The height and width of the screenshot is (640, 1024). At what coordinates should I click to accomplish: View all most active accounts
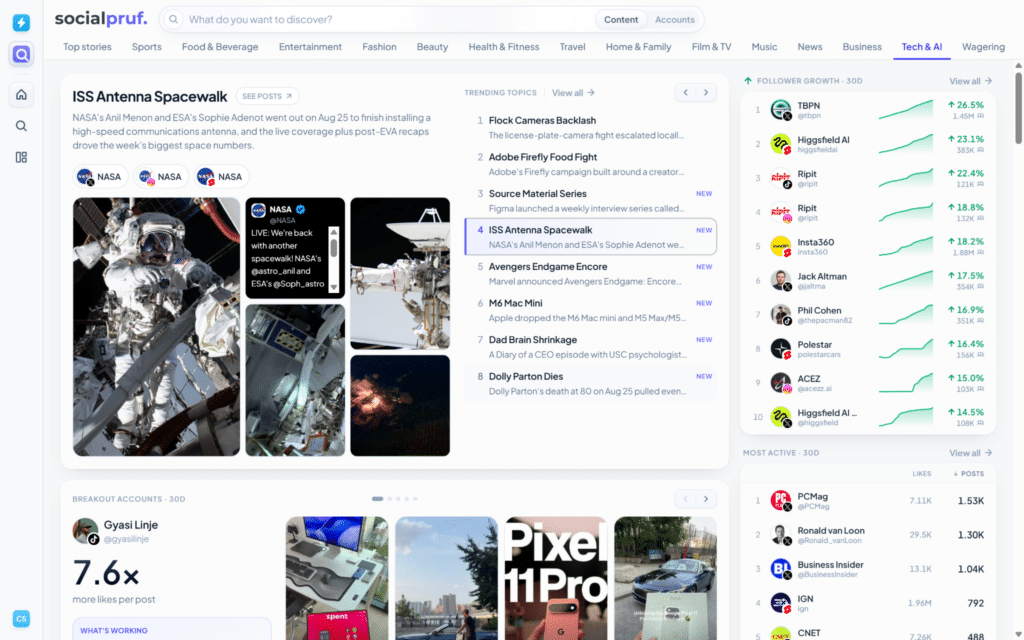(x=970, y=453)
